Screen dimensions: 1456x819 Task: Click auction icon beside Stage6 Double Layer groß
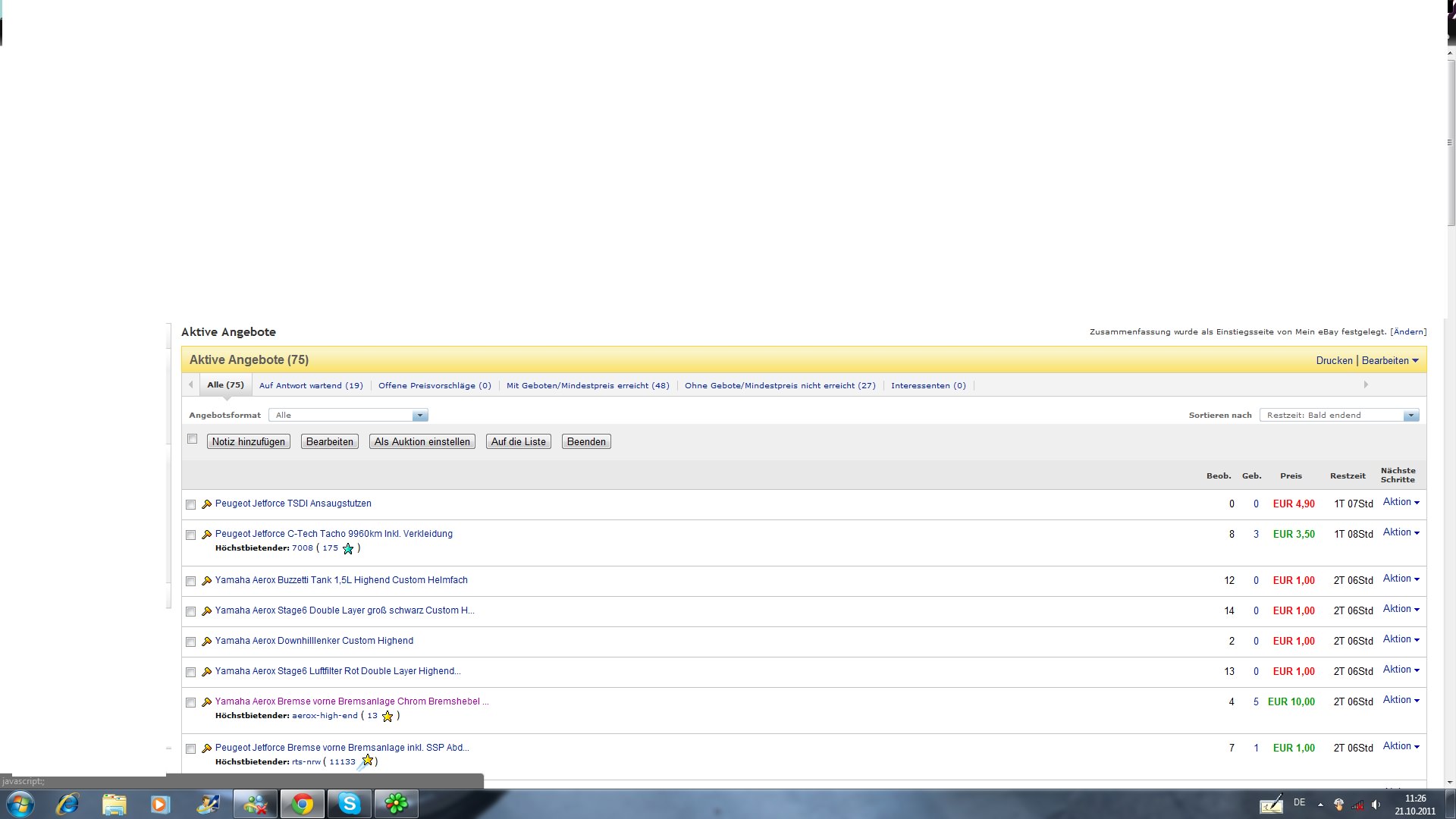(x=206, y=611)
